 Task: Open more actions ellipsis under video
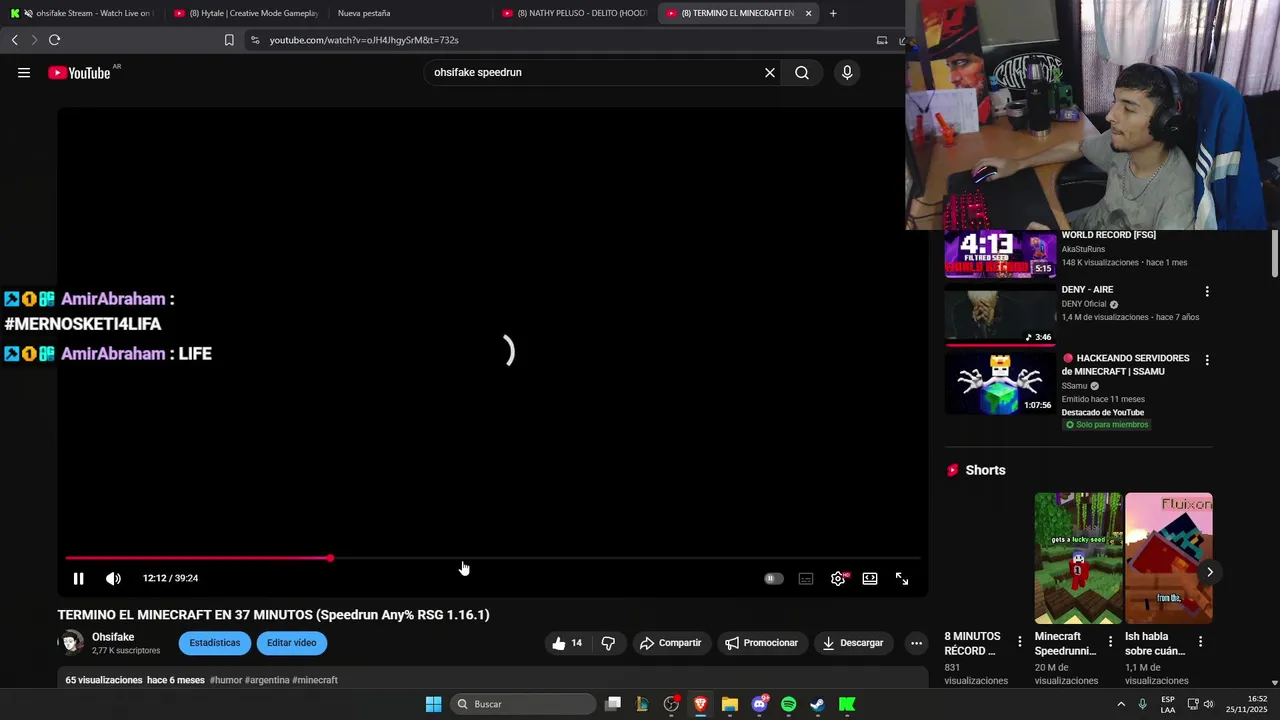(x=916, y=643)
